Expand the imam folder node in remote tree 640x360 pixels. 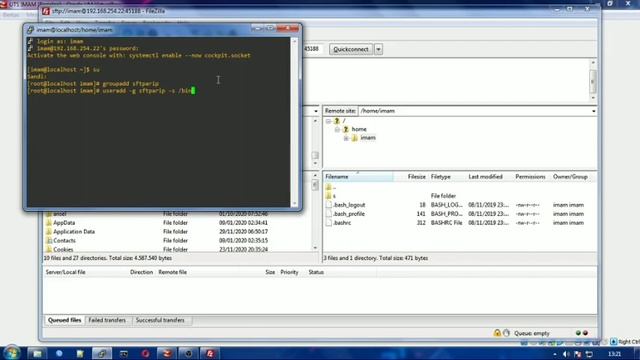(x=346, y=138)
